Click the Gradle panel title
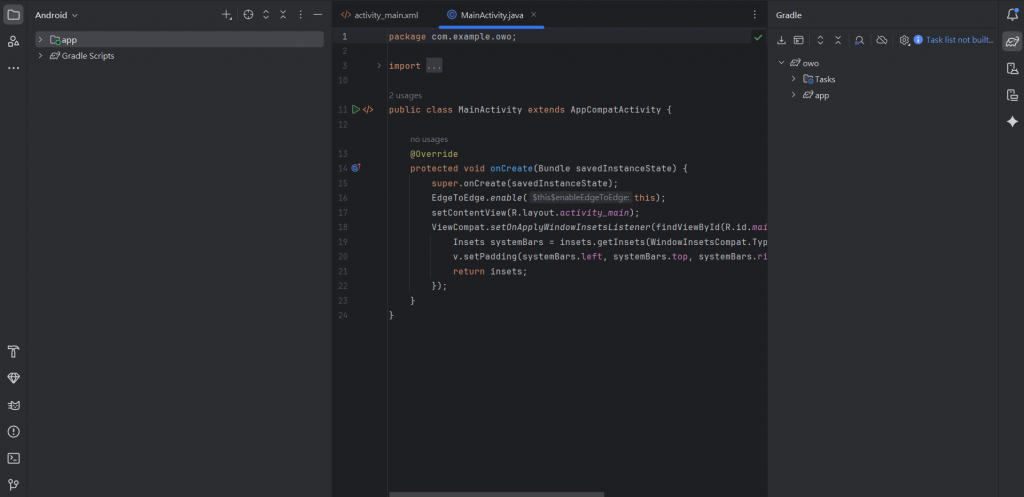This screenshot has width=1024, height=497. tap(788, 15)
